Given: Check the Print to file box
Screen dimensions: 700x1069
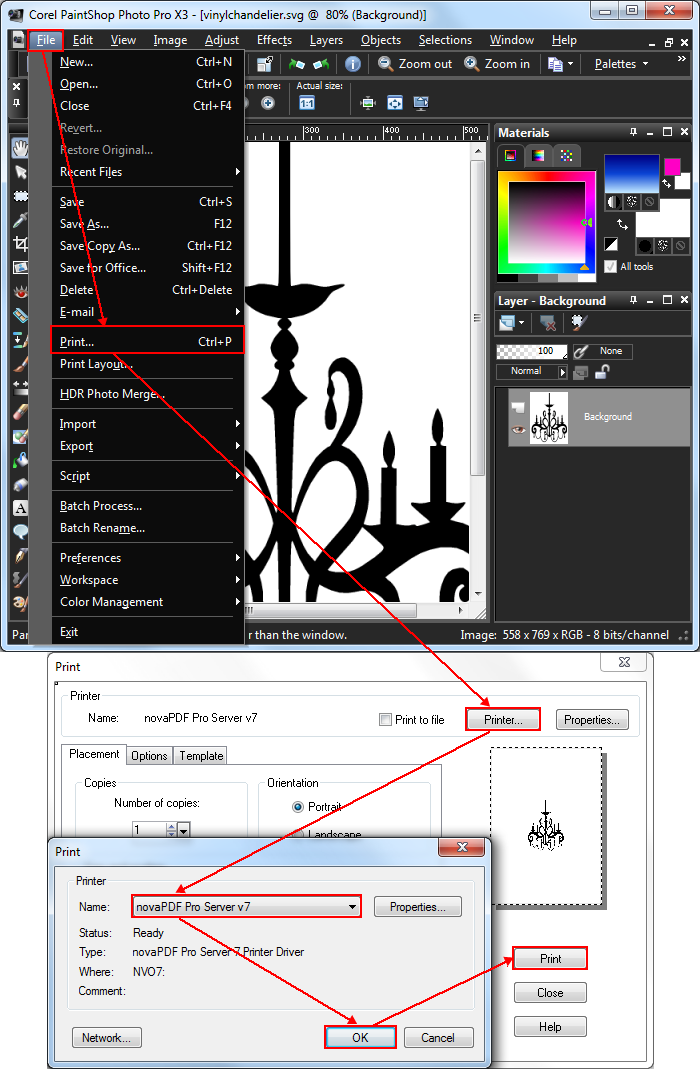Looking at the screenshot, I should pyautogui.click(x=386, y=720).
